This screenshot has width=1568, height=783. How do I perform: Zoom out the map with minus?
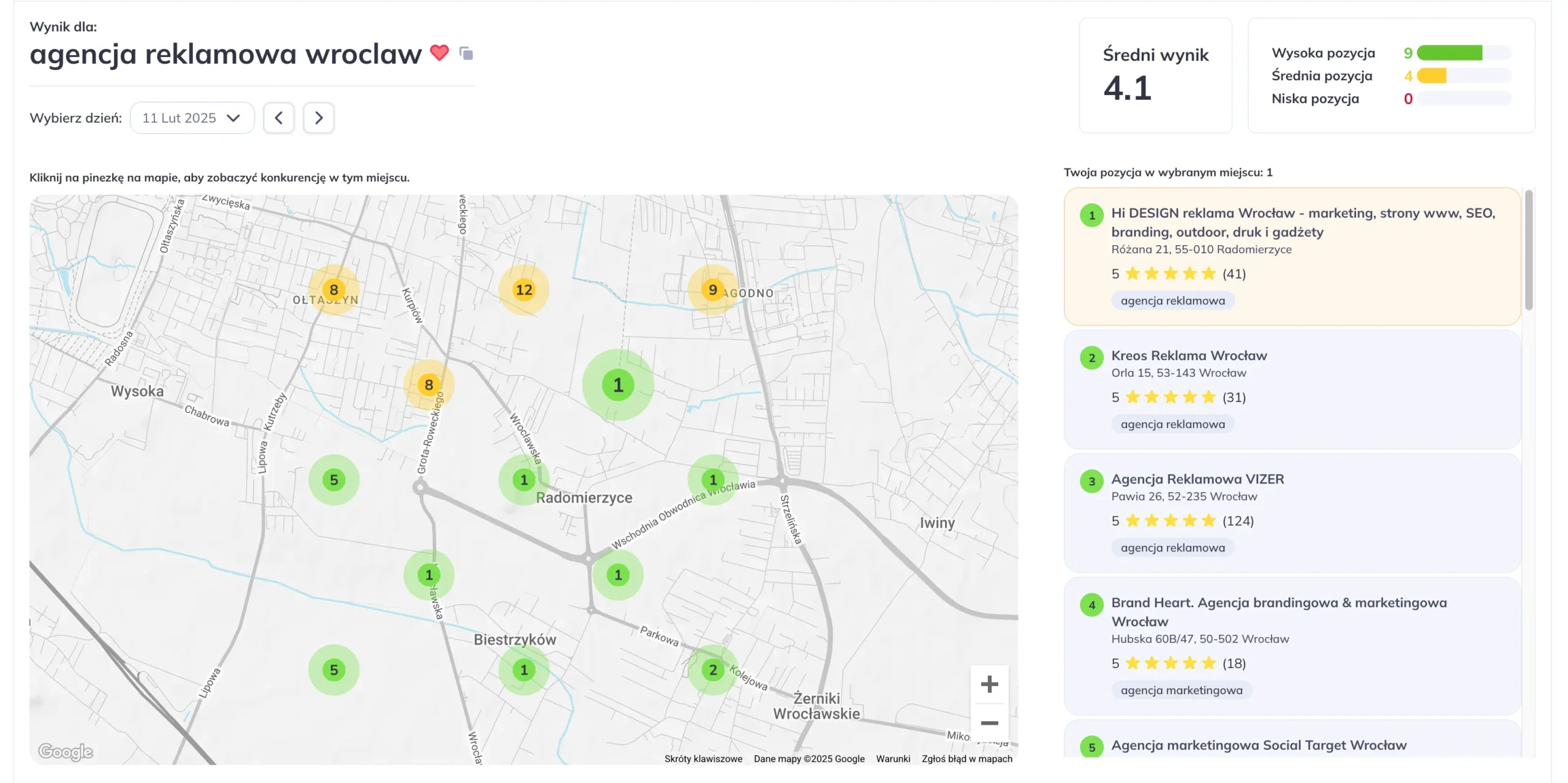[x=989, y=723]
